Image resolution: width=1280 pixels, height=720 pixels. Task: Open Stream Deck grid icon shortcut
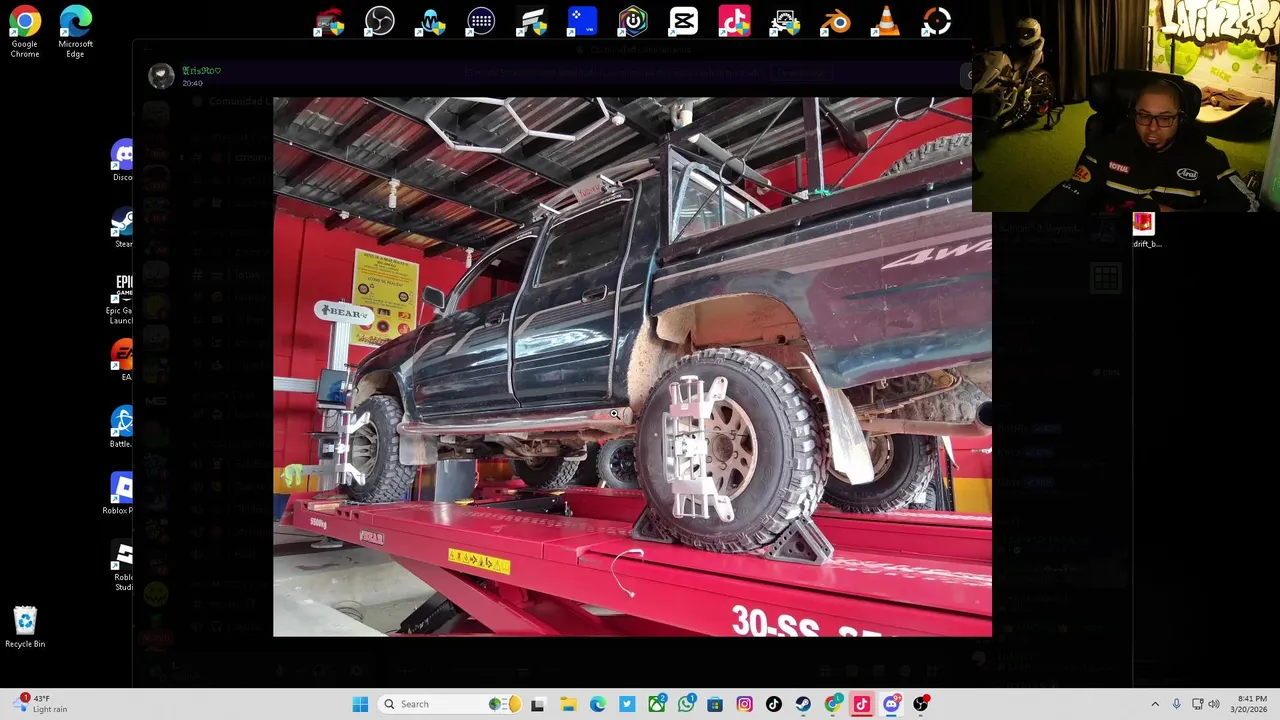point(481,21)
